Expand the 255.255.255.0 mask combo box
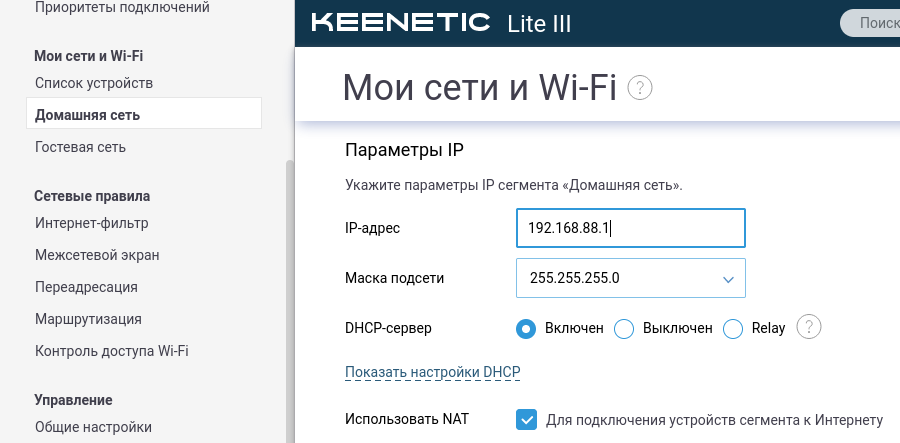 631,278
